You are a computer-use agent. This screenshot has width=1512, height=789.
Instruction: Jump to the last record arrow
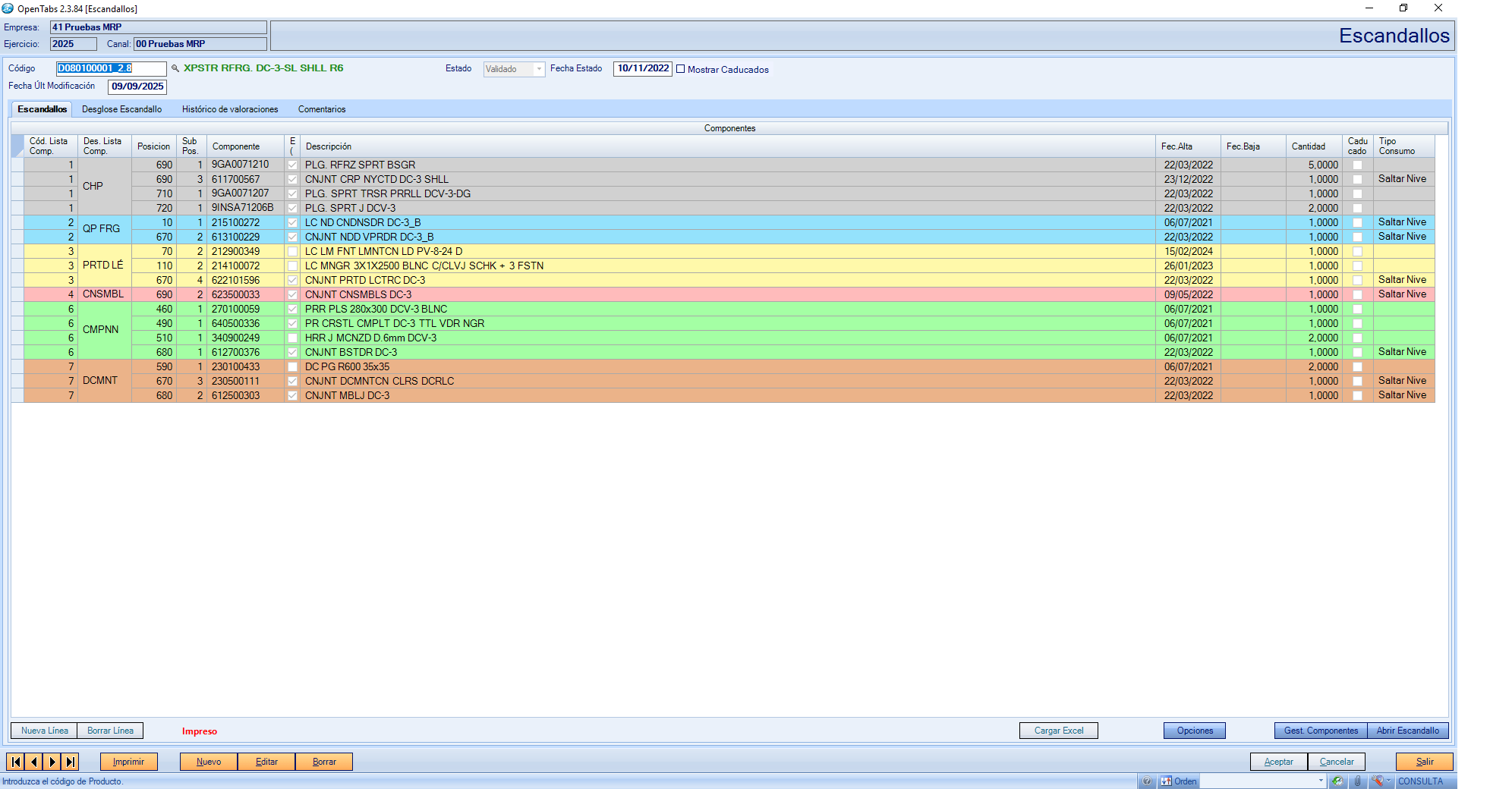point(71,762)
